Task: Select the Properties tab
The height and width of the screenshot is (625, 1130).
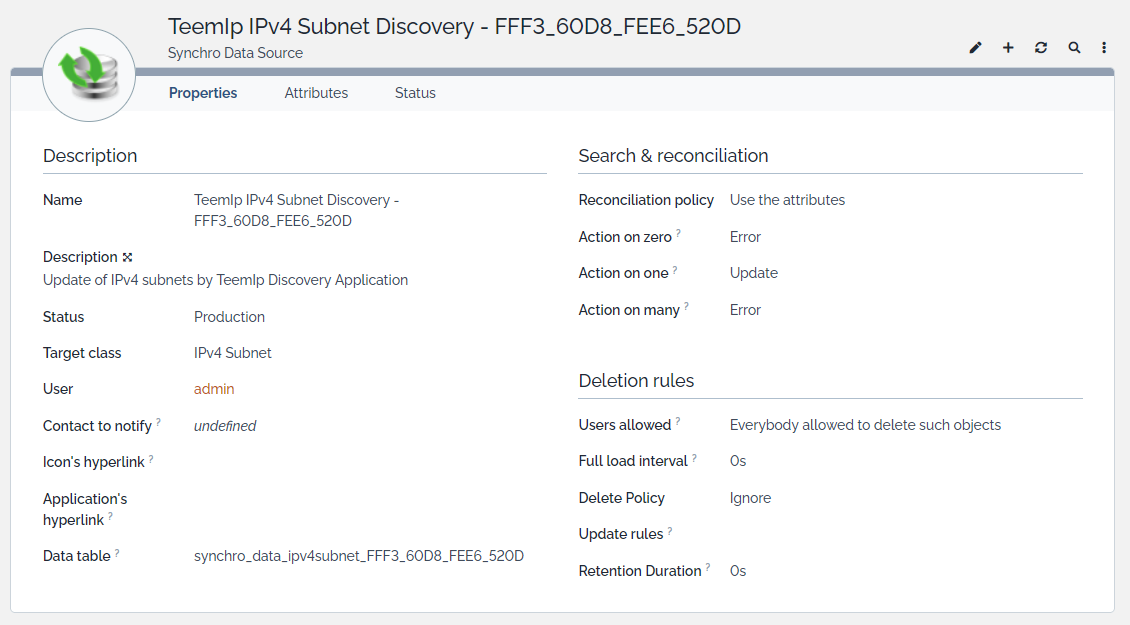Action: pyautogui.click(x=203, y=93)
